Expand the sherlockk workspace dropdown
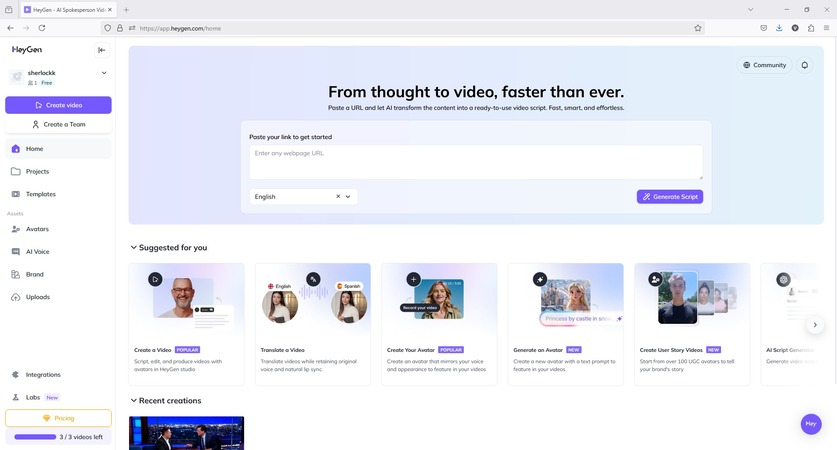Viewport: 837px width, 450px height. point(104,73)
